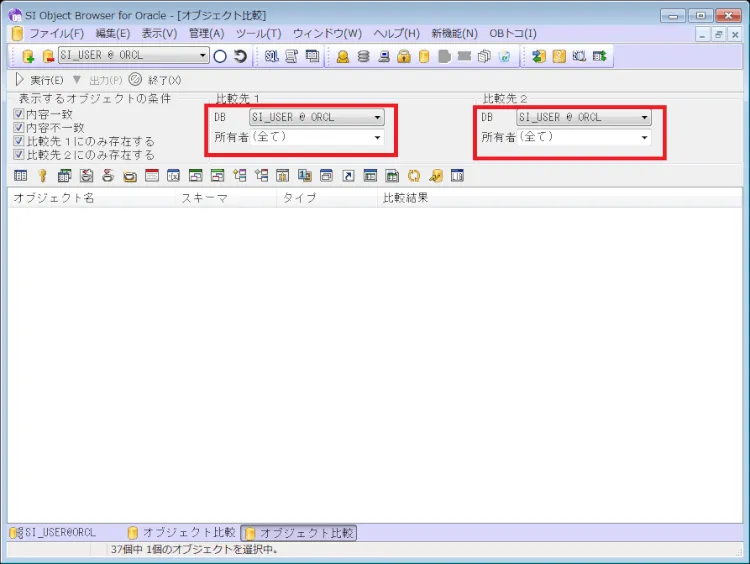Image resolution: width=750 pixels, height=564 pixels.
Task: Select the red-header window filter icon
Action: 152,176
